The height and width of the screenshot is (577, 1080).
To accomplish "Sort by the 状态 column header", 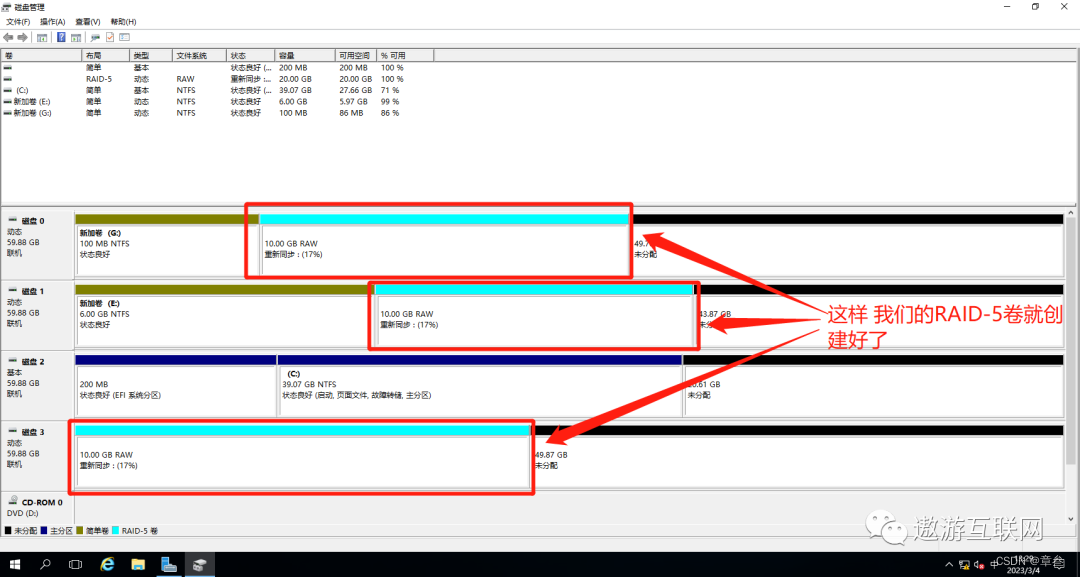I will [251, 55].
